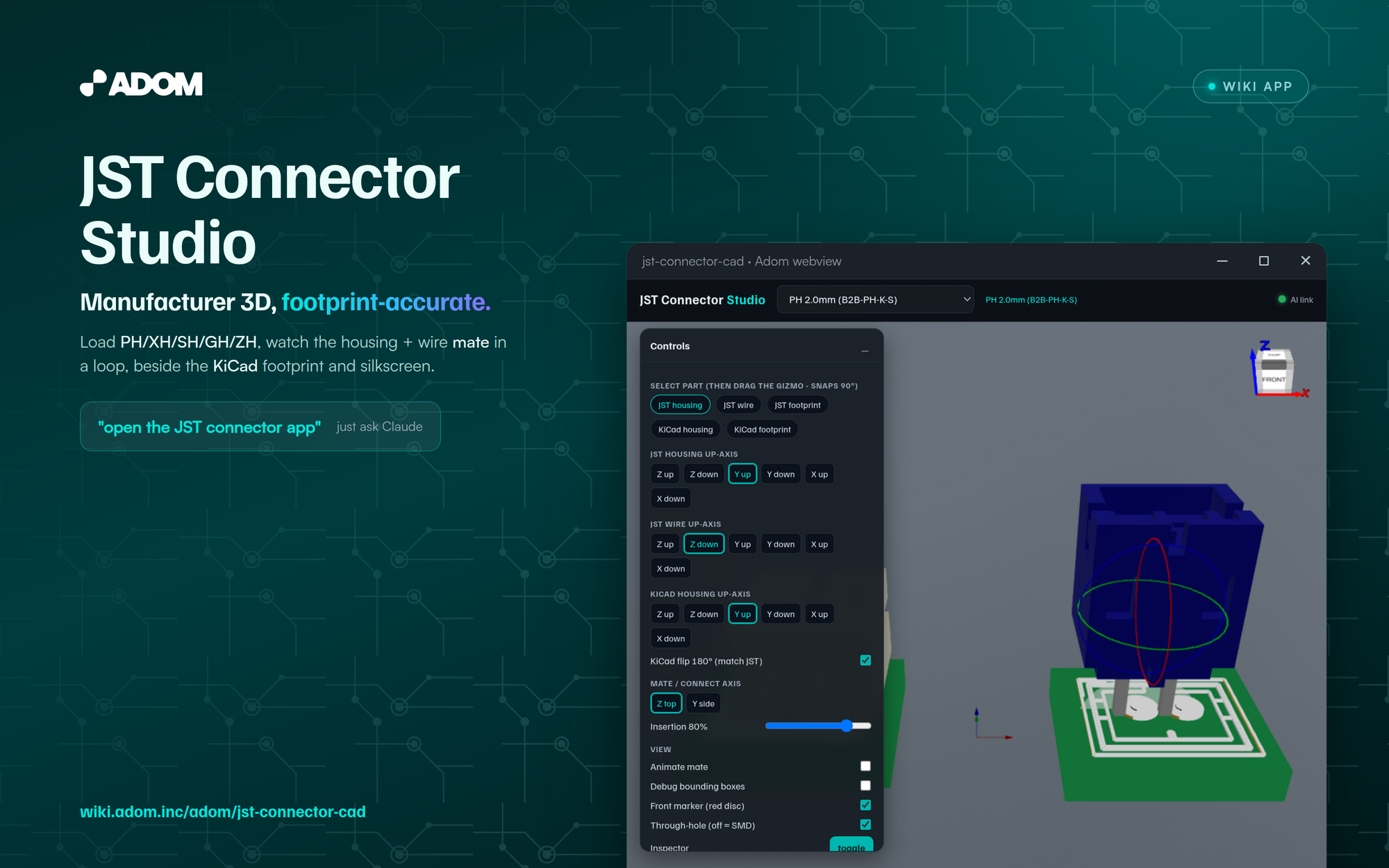Viewport: 1389px width, 868px height.
Task: Select the KiCad footprint part
Action: tap(762, 429)
